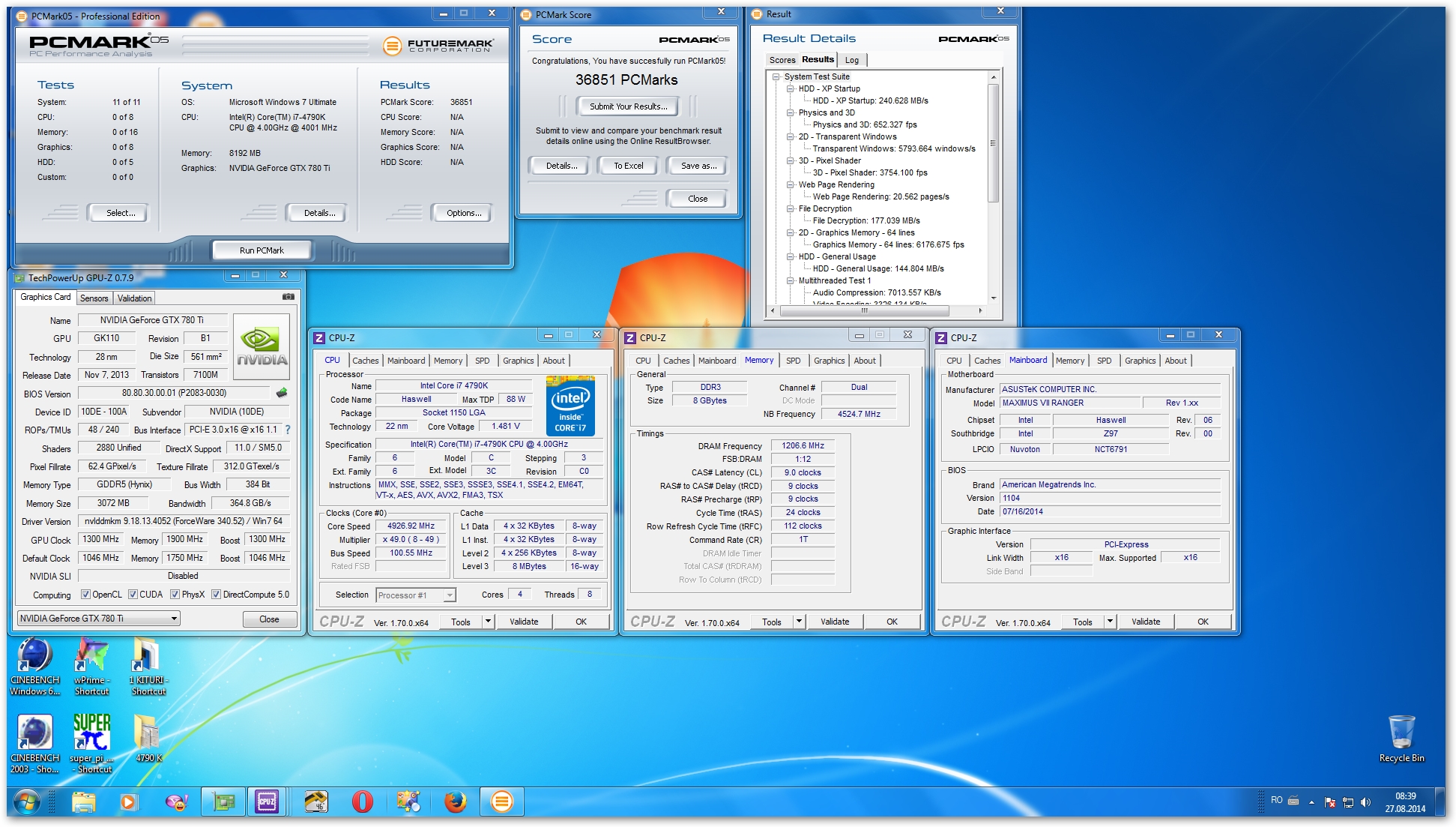Click the NVIDIA logo in GPU-Z
This screenshot has height=827, width=1456.
pyautogui.click(x=262, y=345)
